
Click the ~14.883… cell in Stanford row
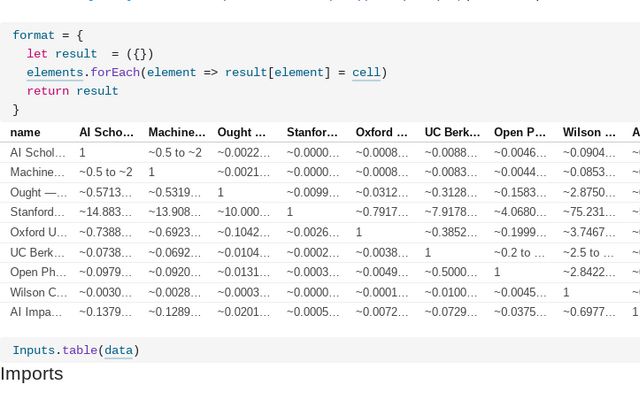(x=105, y=212)
